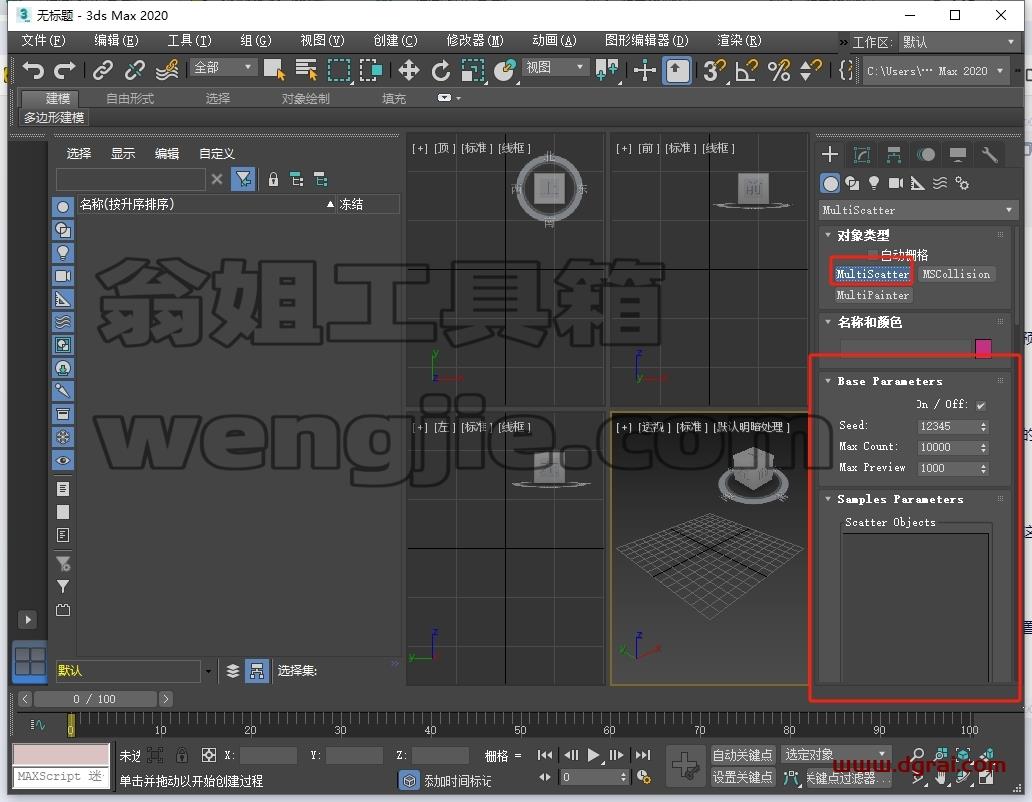The width and height of the screenshot is (1032, 802).
Task: Click the MultiPainter object type button
Action: [872, 295]
